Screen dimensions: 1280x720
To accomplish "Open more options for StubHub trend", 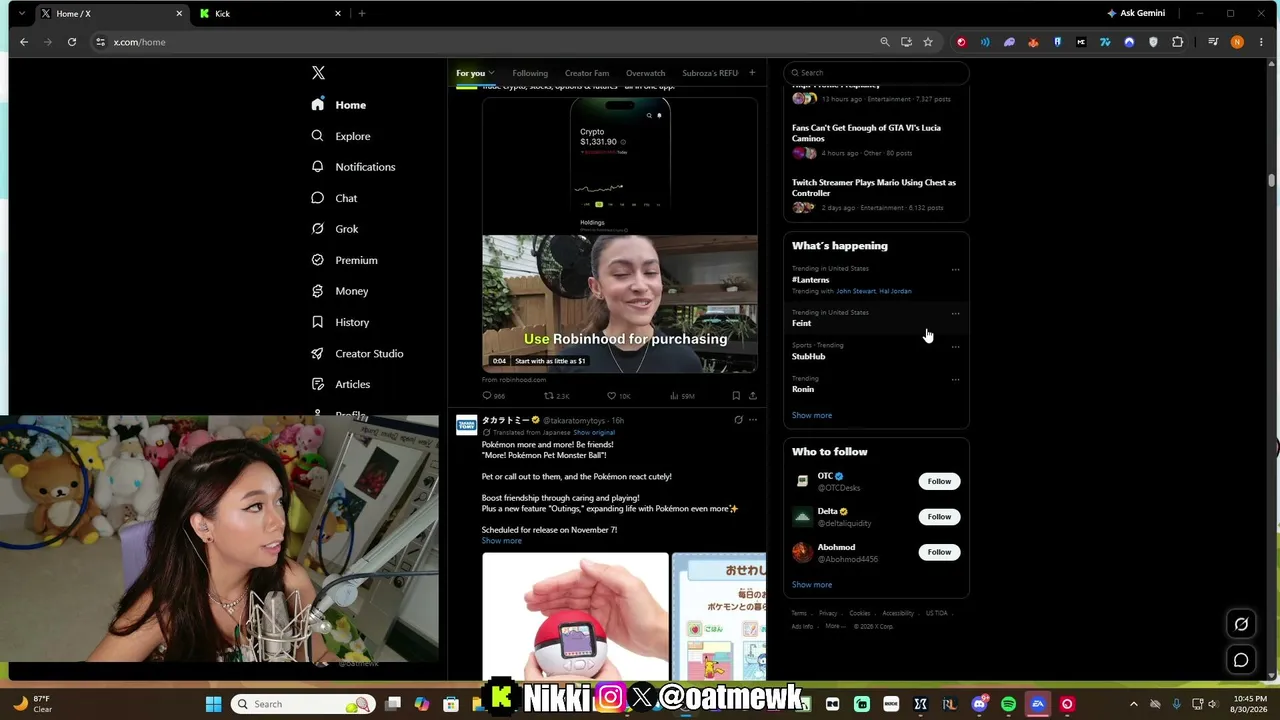I will point(955,346).
